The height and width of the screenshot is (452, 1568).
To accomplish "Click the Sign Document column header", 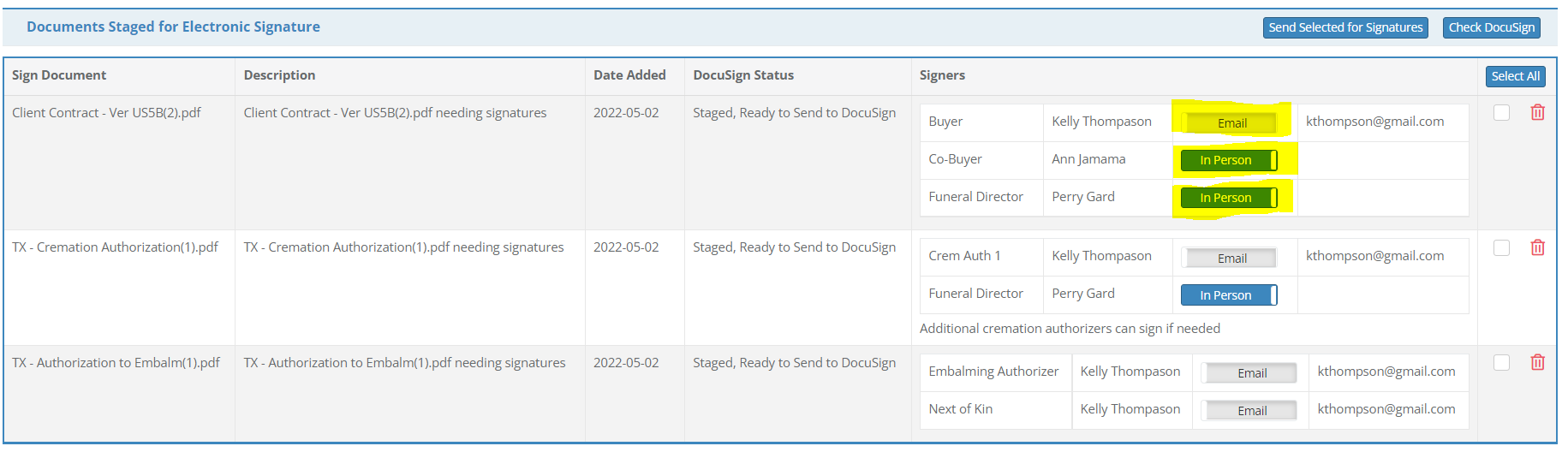I will (x=59, y=75).
